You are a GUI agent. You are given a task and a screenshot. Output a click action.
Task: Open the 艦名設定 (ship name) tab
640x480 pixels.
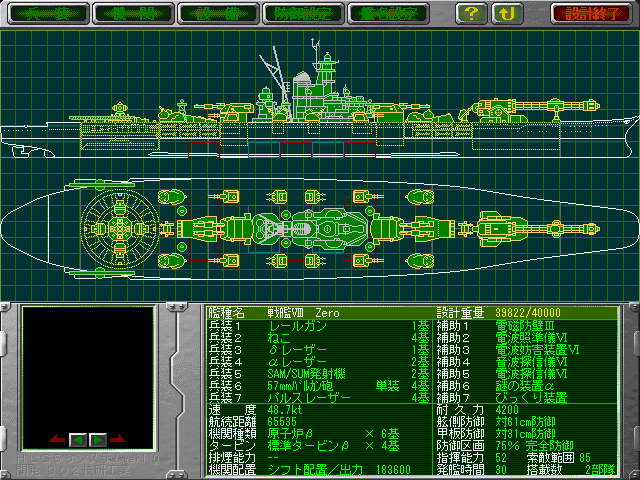pos(388,14)
